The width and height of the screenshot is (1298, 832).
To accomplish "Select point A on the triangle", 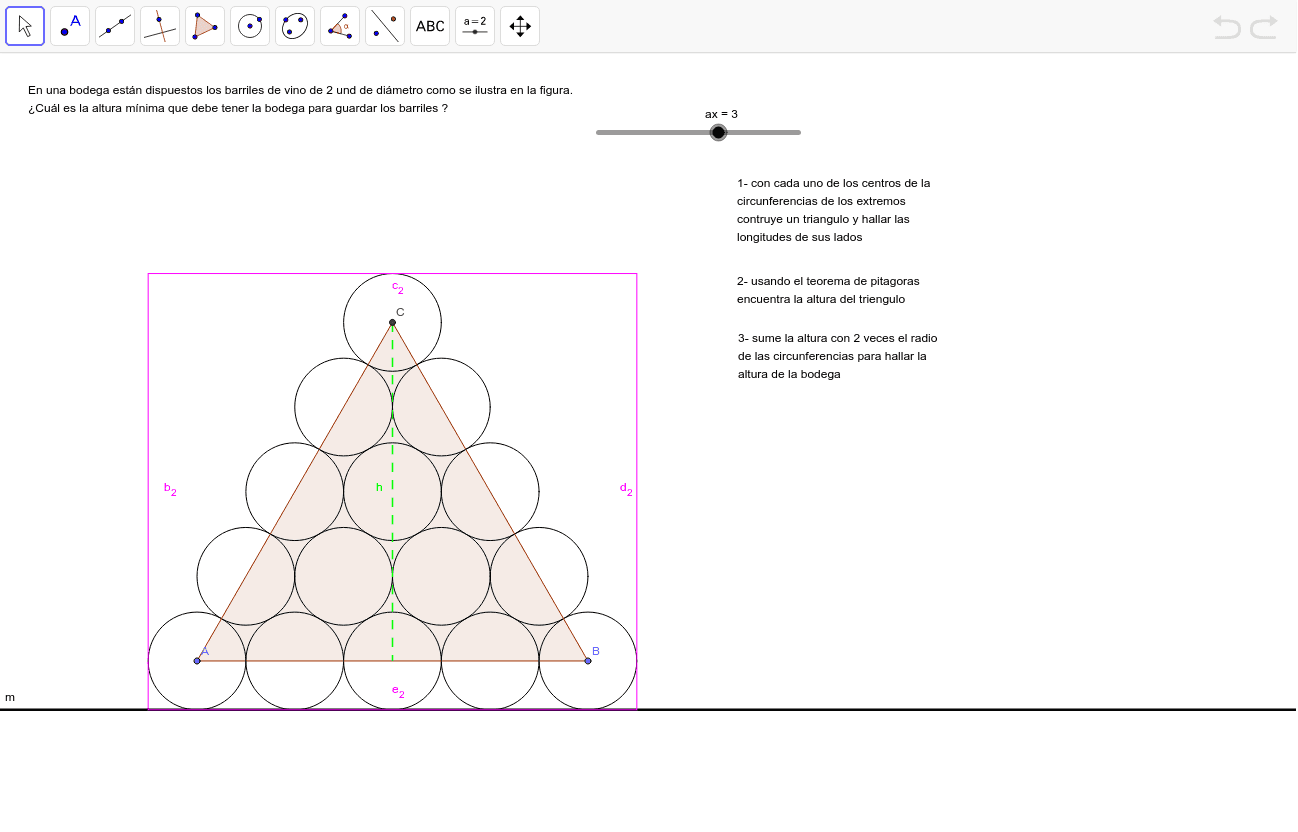I will (197, 660).
